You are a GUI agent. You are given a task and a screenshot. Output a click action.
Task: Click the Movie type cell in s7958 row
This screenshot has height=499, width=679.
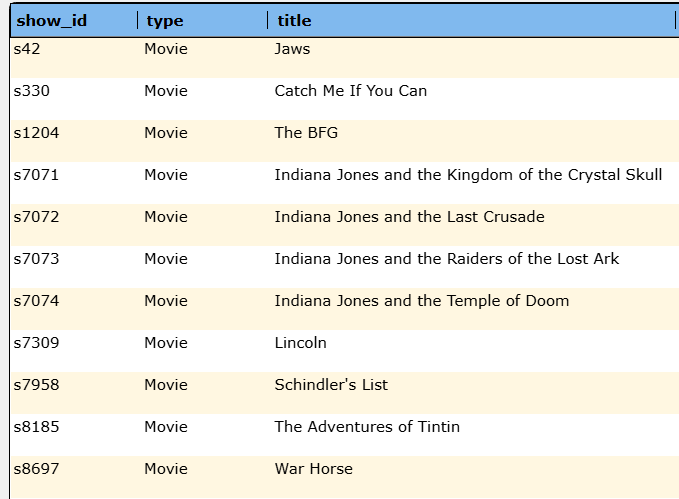(x=165, y=385)
